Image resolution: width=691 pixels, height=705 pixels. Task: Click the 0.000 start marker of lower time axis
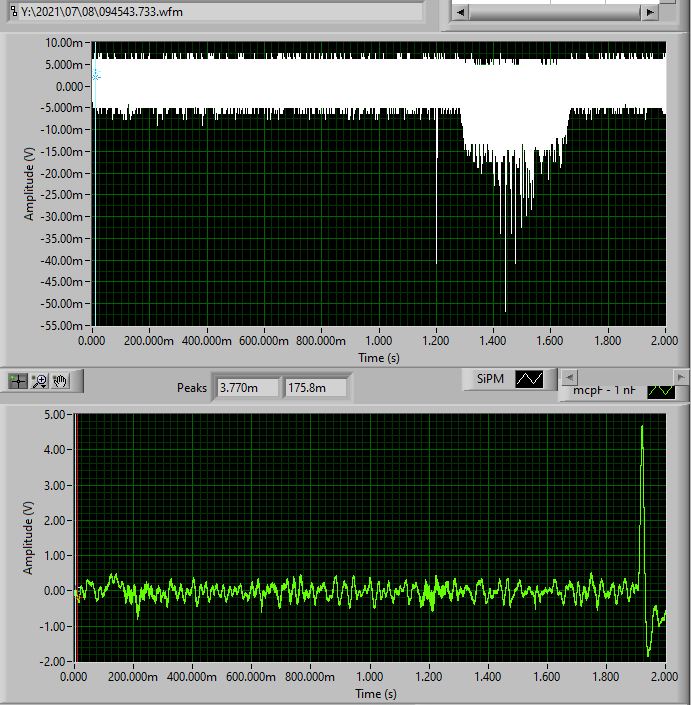74,676
